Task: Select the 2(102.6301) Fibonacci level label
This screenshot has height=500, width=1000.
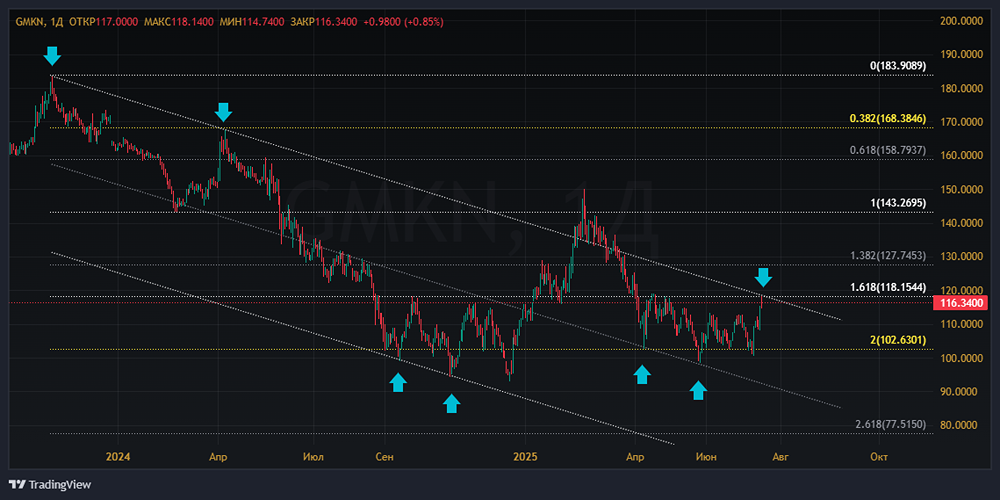Action: pos(898,340)
